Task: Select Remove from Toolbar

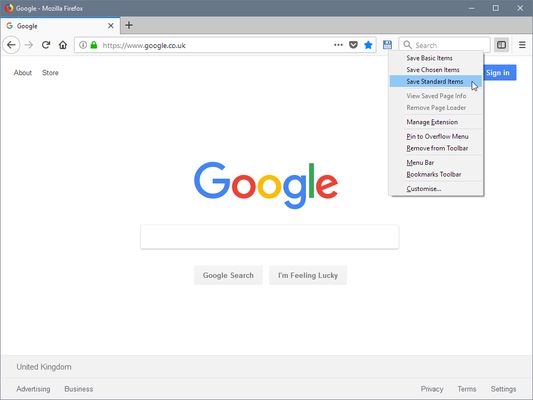Action: [436, 148]
